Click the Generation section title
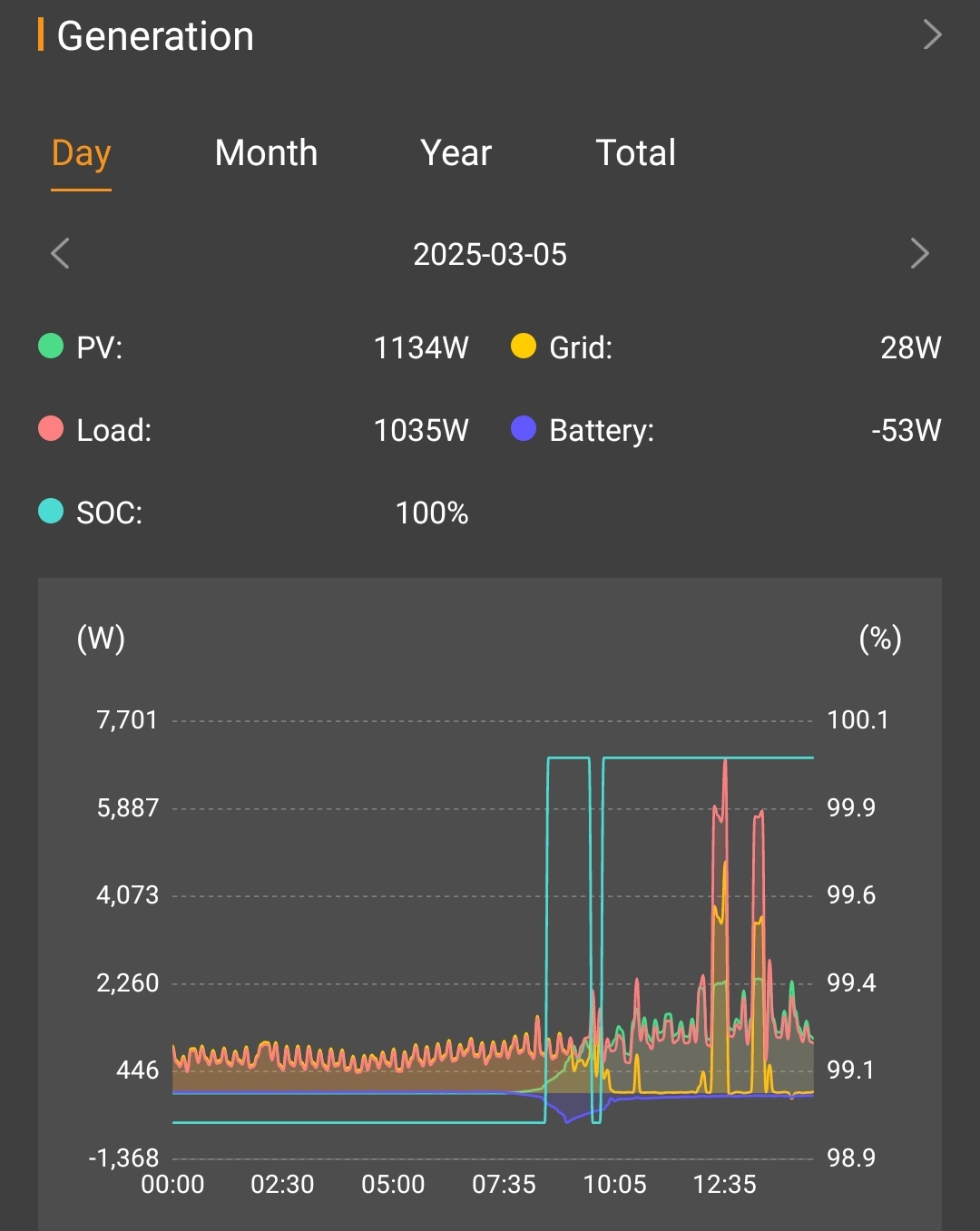This screenshot has height=1231, width=980. point(155,36)
